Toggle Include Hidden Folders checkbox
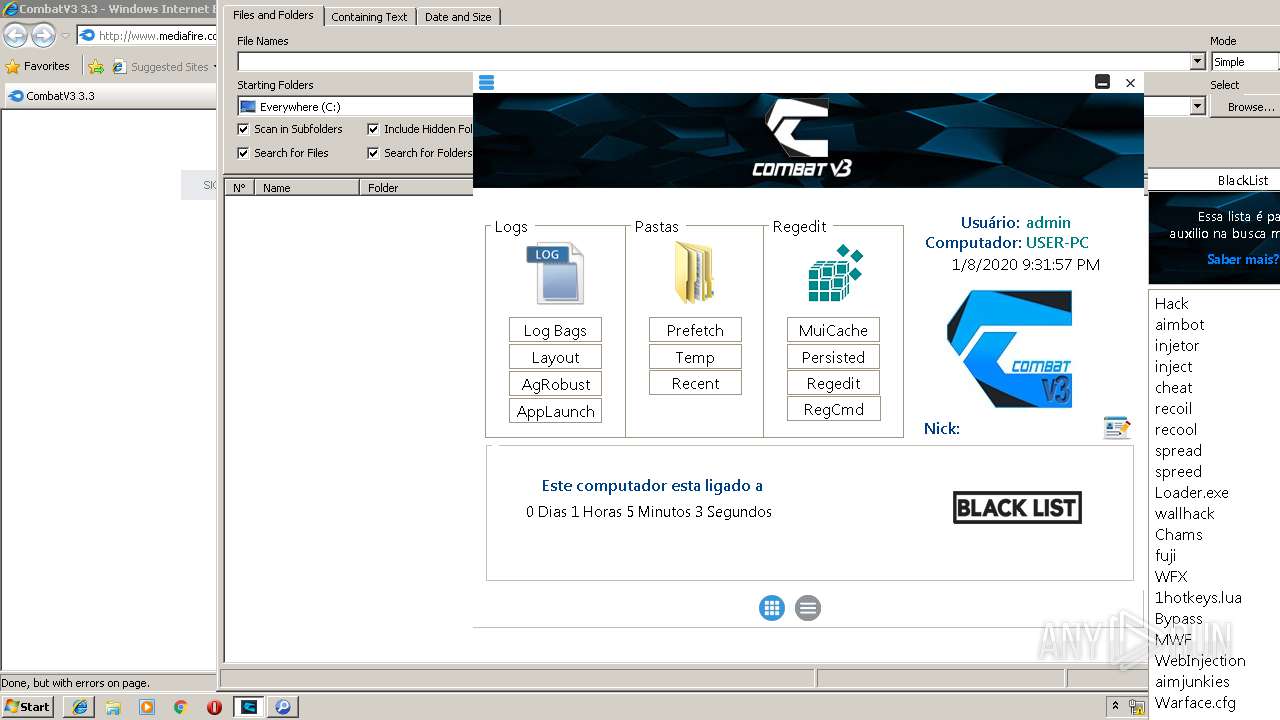The height and width of the screenshot is (720, 1280). pos(373,129)
